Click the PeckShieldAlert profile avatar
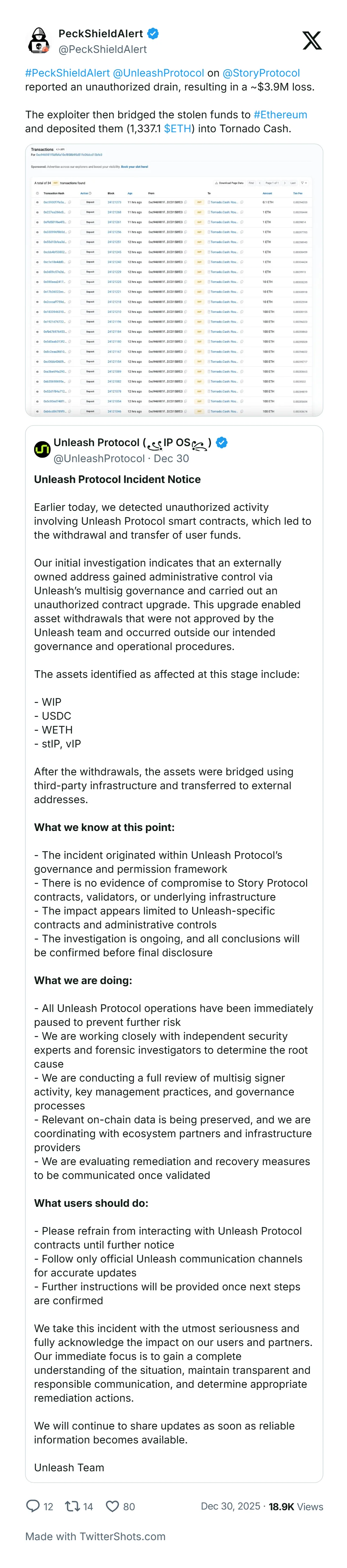 click(40, 41)
